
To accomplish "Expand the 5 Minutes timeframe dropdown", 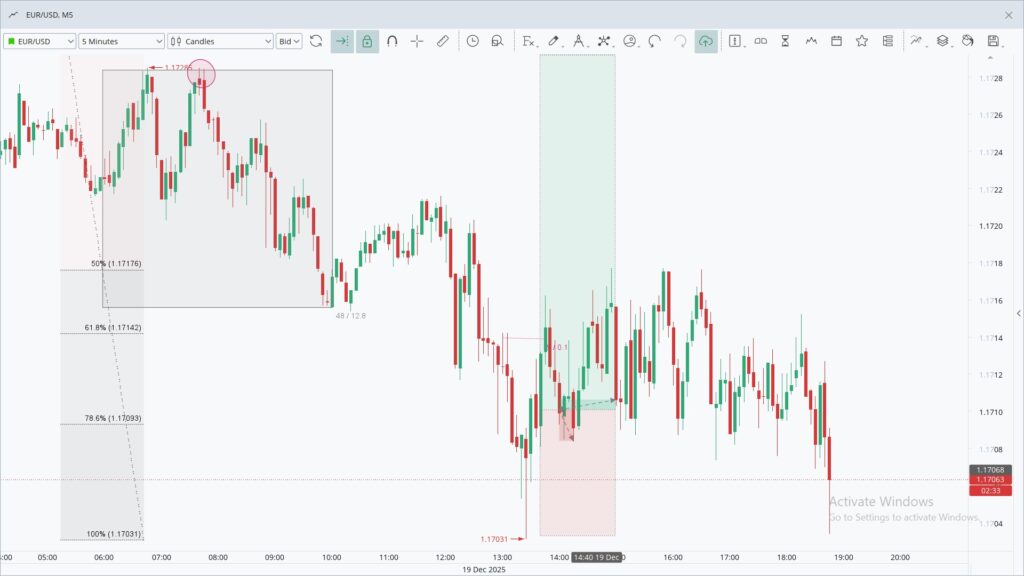I will click(122, 41).
